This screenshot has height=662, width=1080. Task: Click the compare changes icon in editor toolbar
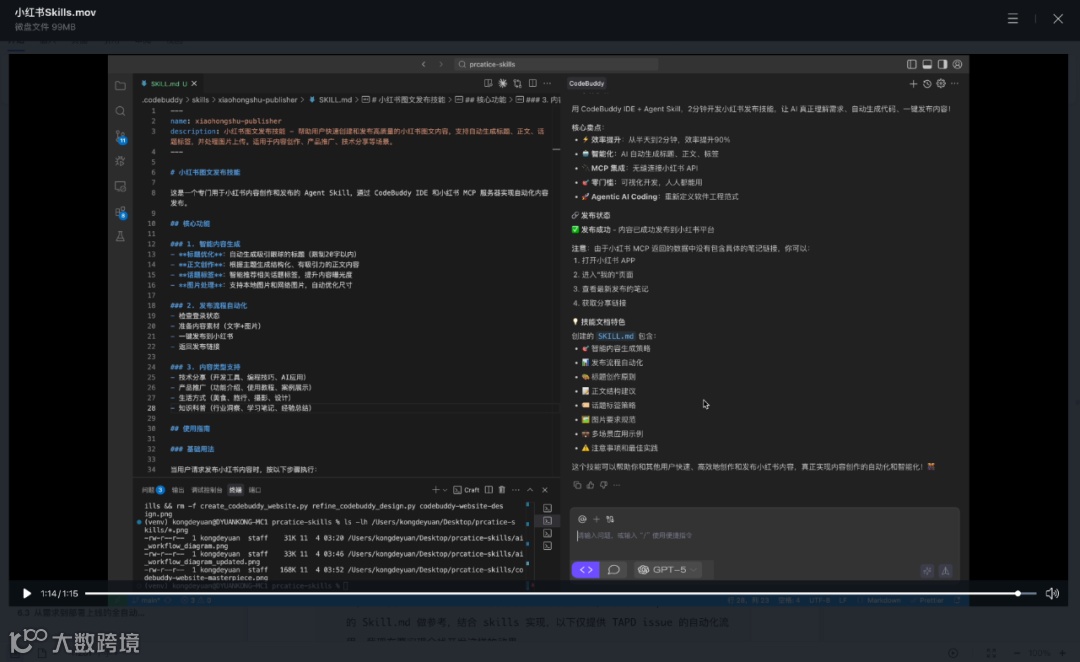(517, 83)
